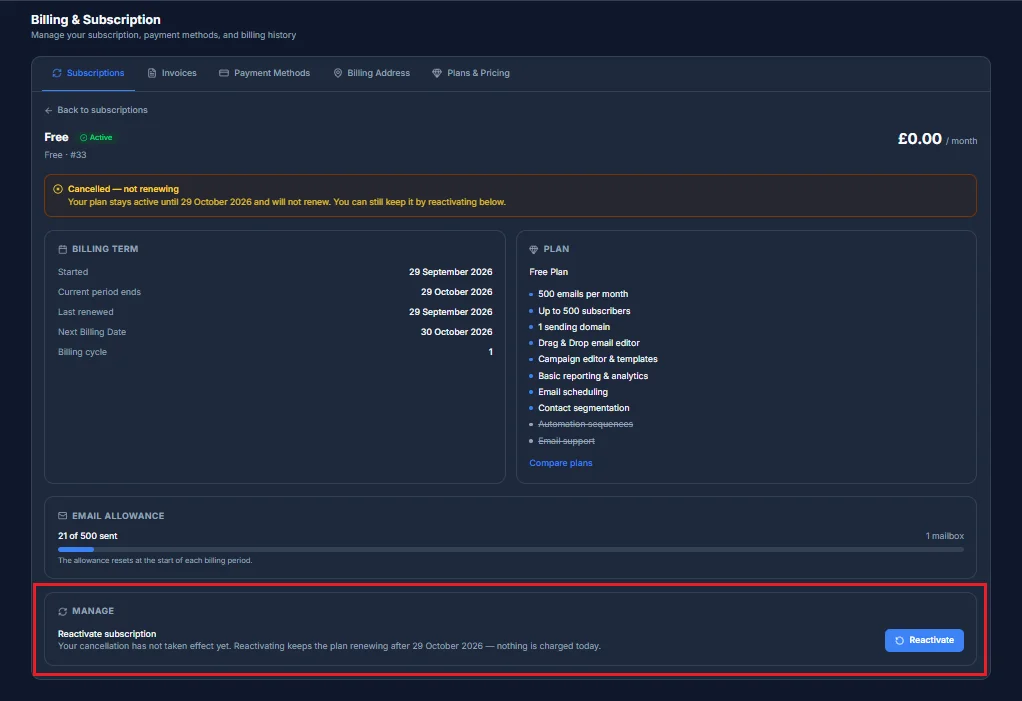Click the back arrow icon
This screenshot has width=1022, height=701.
click(48, 111)
